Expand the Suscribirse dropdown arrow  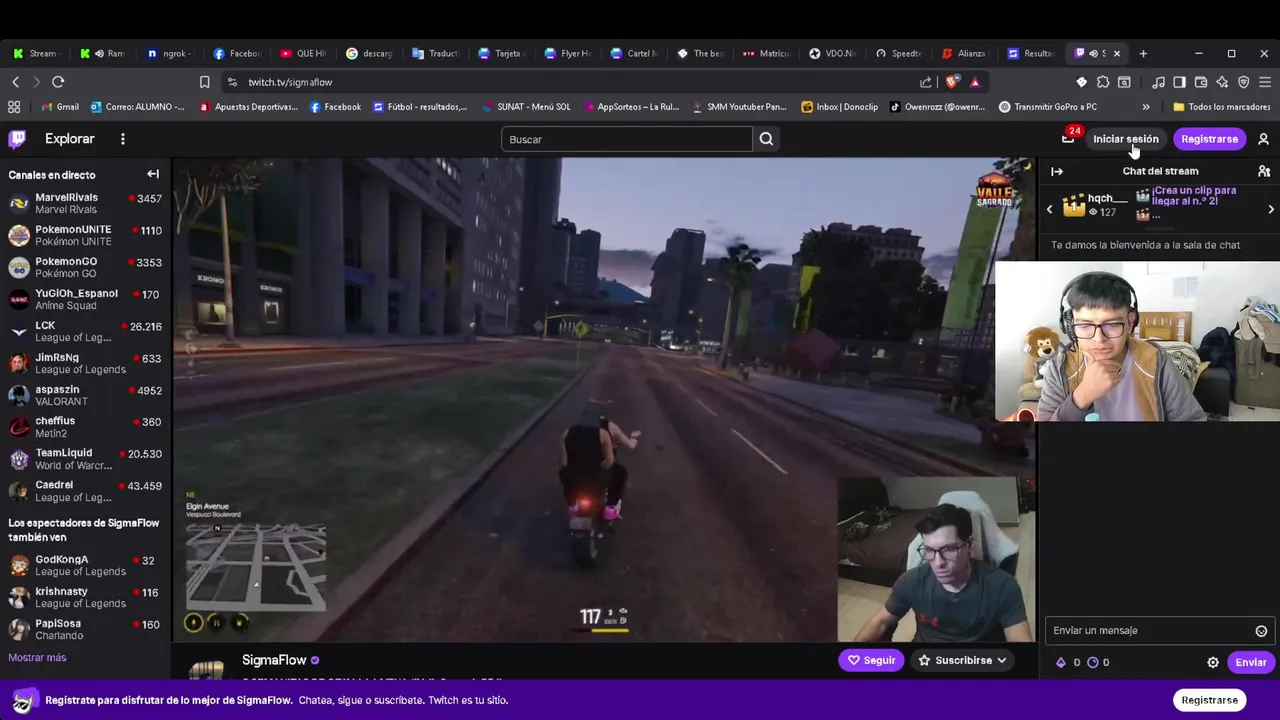1001,660
